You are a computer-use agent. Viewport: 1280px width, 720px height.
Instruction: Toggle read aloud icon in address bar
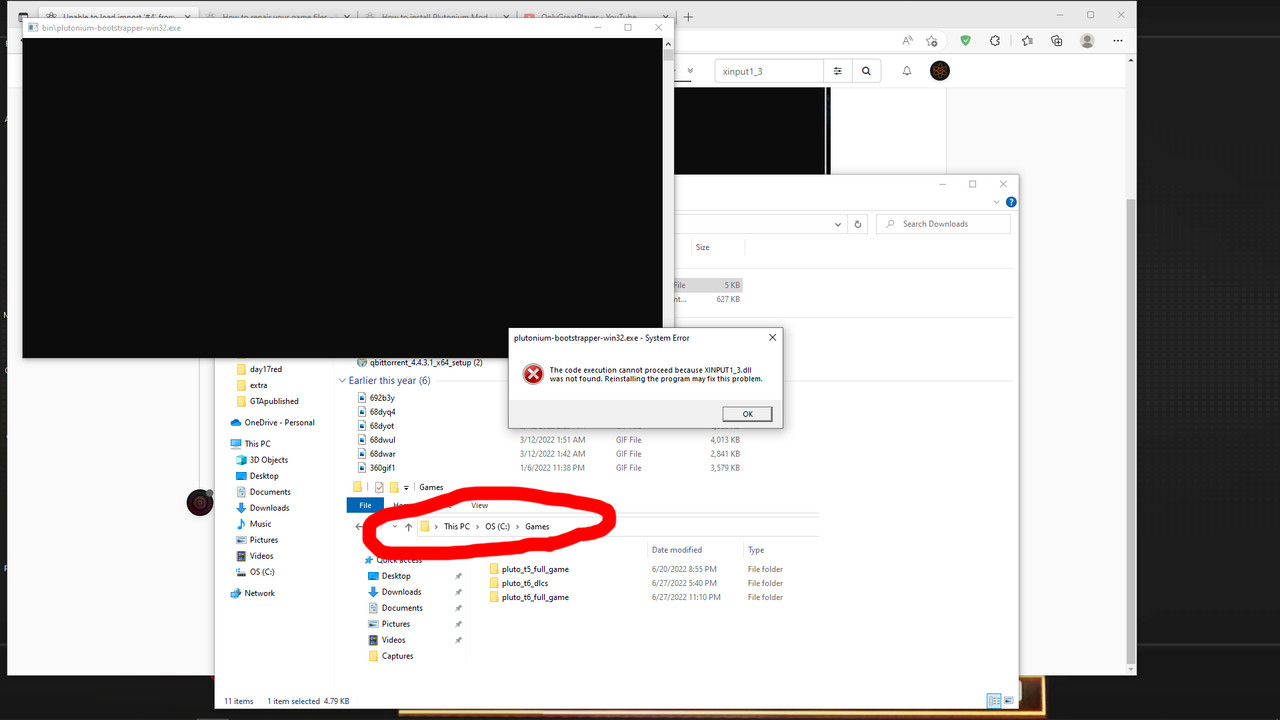click(x=907, y=41)
